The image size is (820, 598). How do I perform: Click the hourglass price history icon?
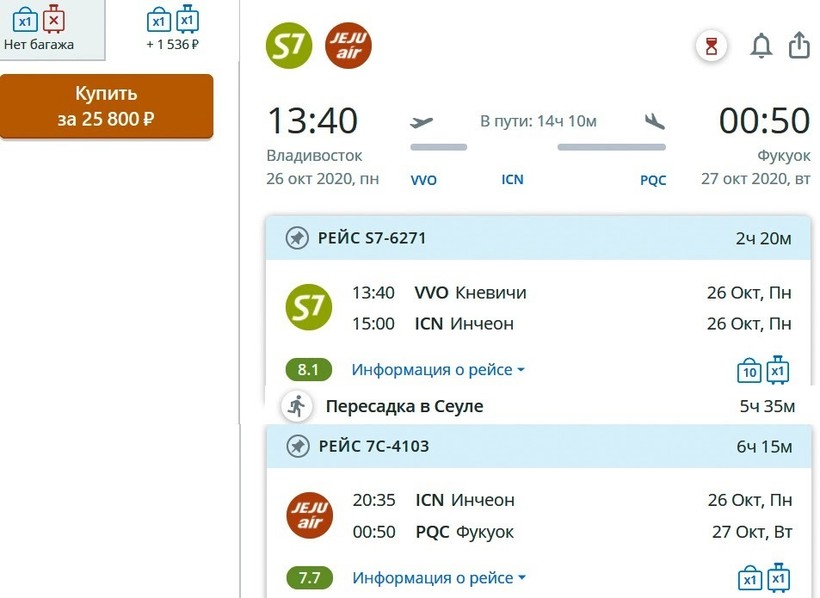pyautogui.click(x=712, y=46)
